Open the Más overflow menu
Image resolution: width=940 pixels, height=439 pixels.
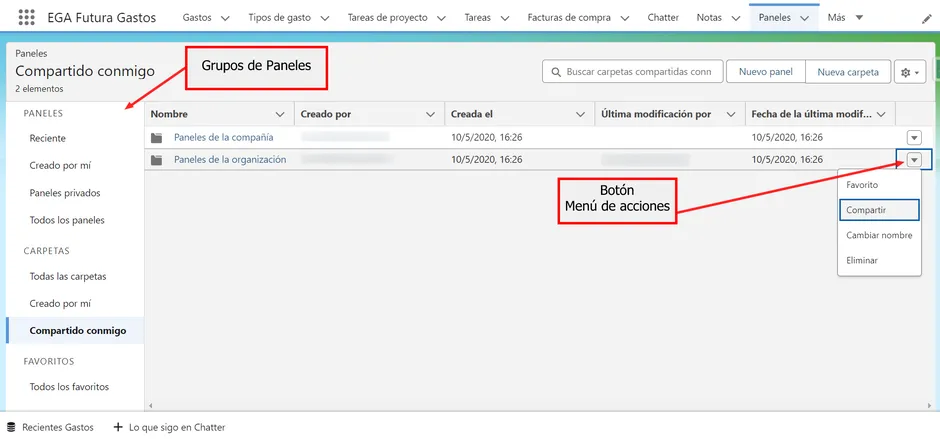click(x=845, y=17)
